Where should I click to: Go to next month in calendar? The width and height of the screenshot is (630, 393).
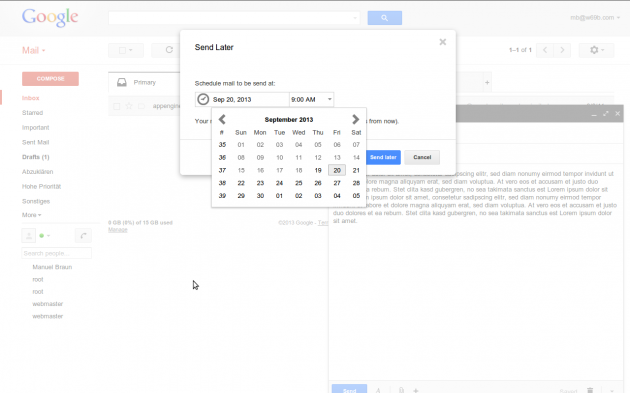pyautogui.click(x=355, y=119)
